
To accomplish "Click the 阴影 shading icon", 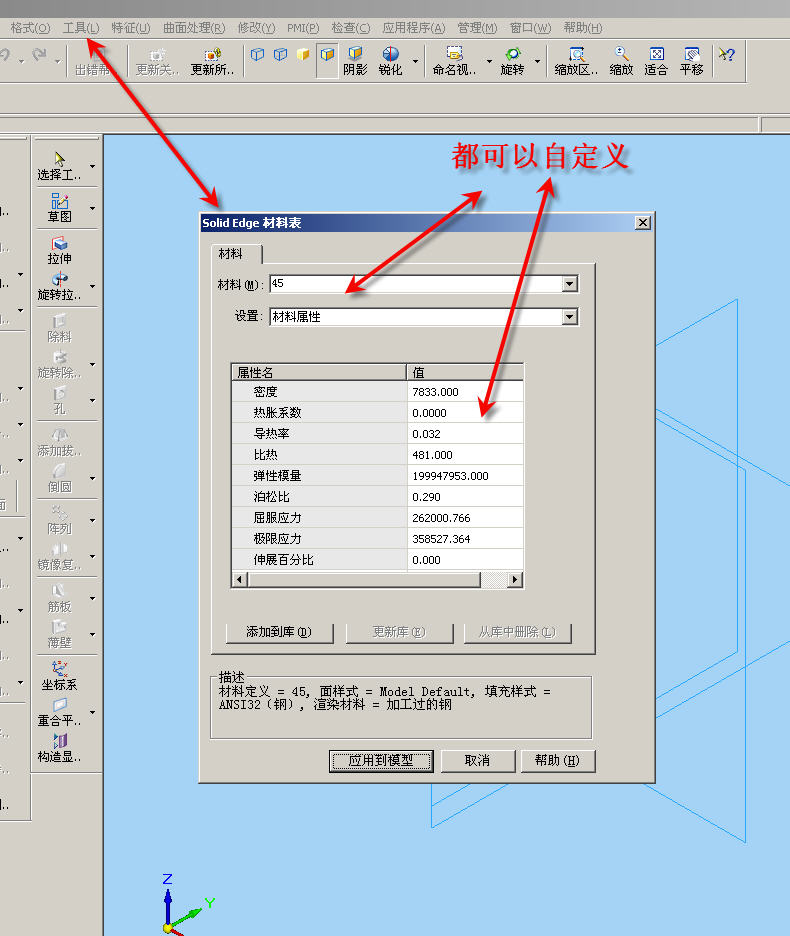I will [355, 61].
